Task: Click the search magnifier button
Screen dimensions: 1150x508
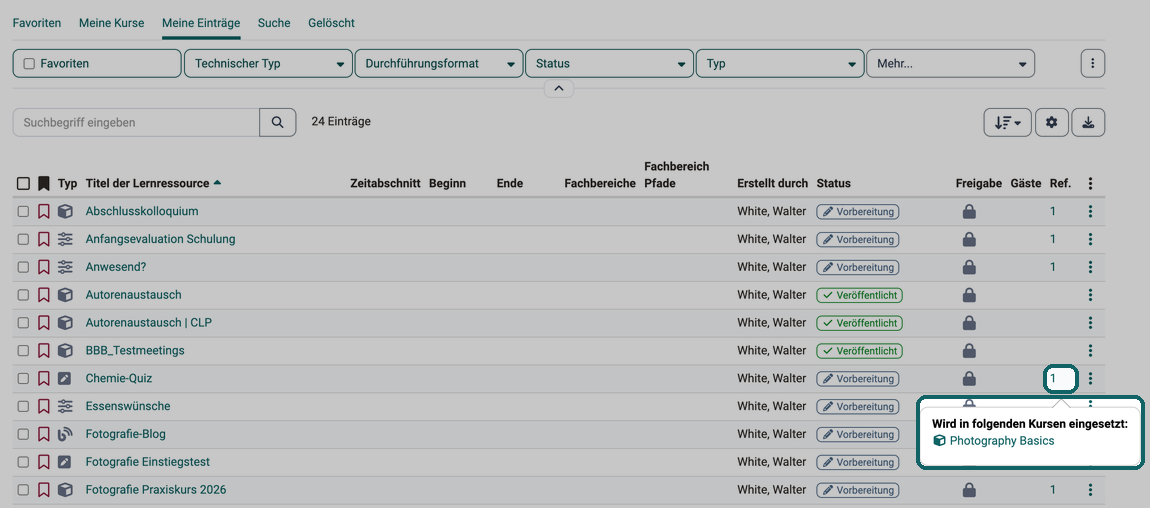Action: [278, 122]
